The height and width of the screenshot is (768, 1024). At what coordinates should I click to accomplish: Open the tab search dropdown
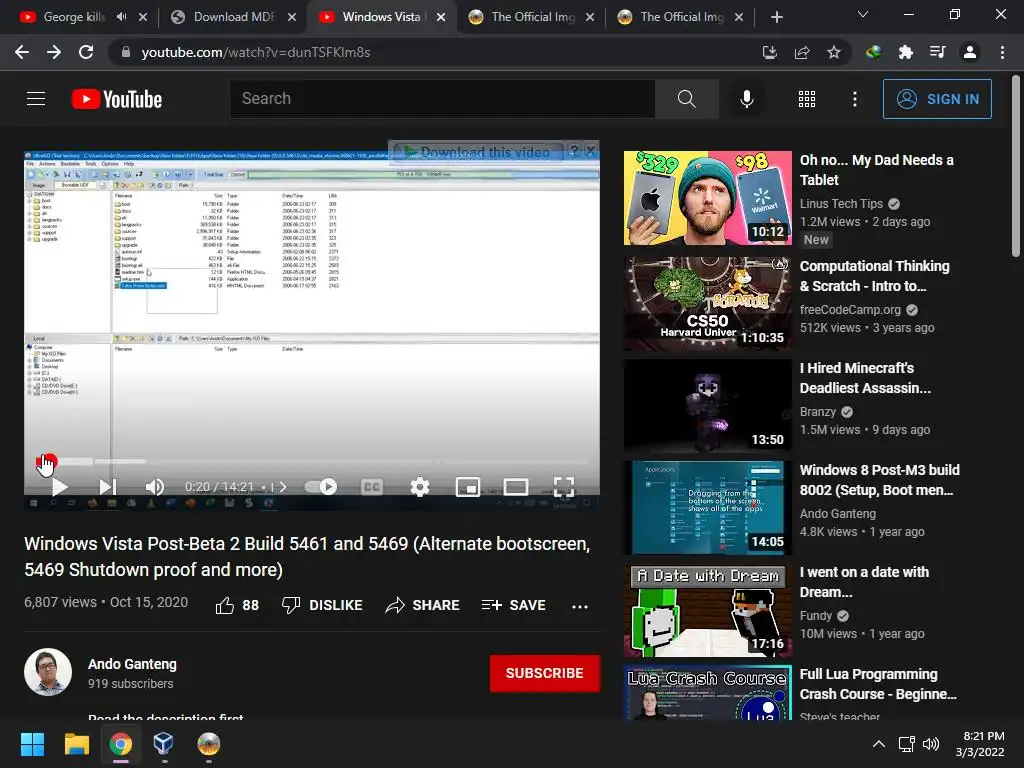point(863,14)
